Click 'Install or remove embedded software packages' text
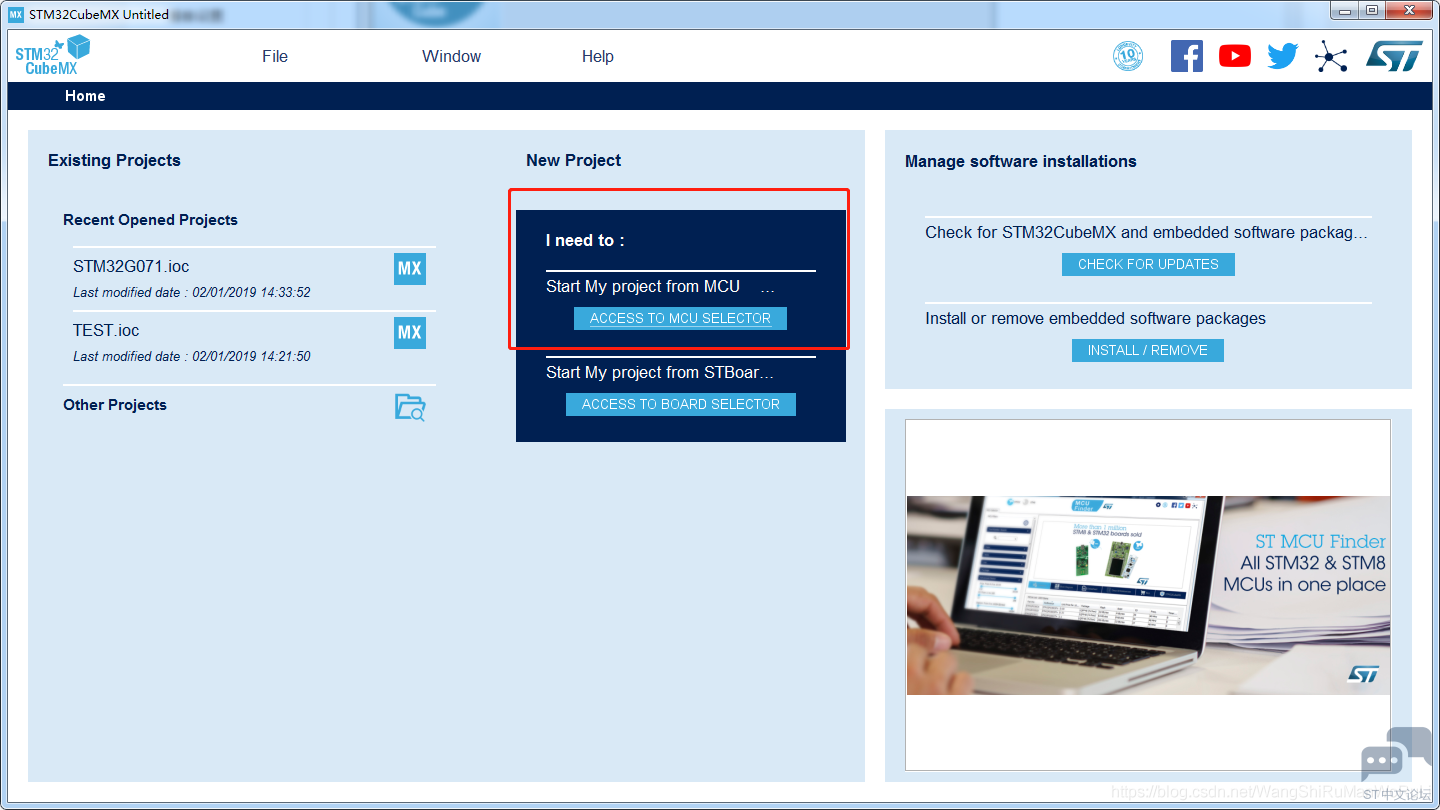1440x810 pixels. pos(1095,318)
